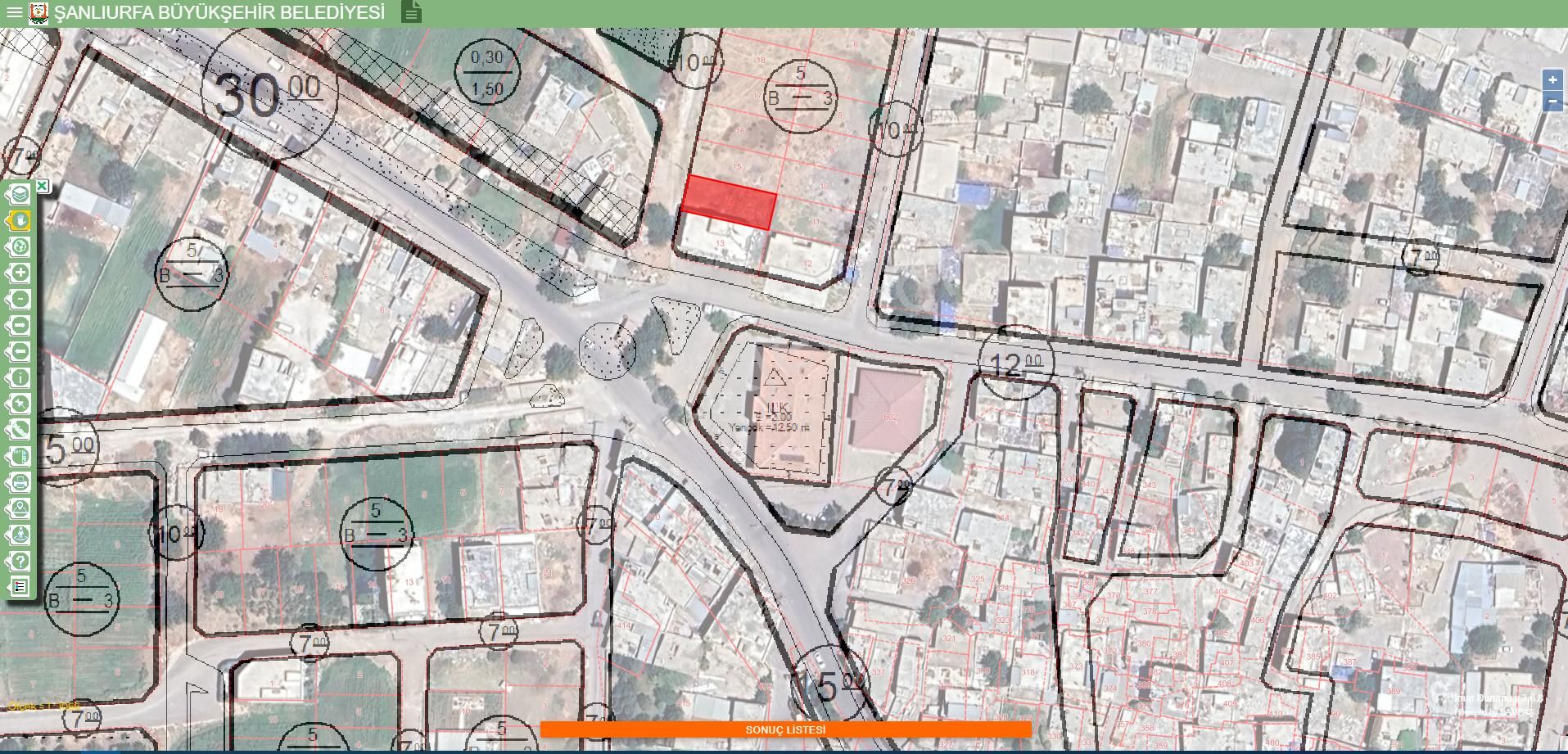This screenshot has height=754, width=1568.
Task: Click the street view person tool
Action: tap(20, 535)
